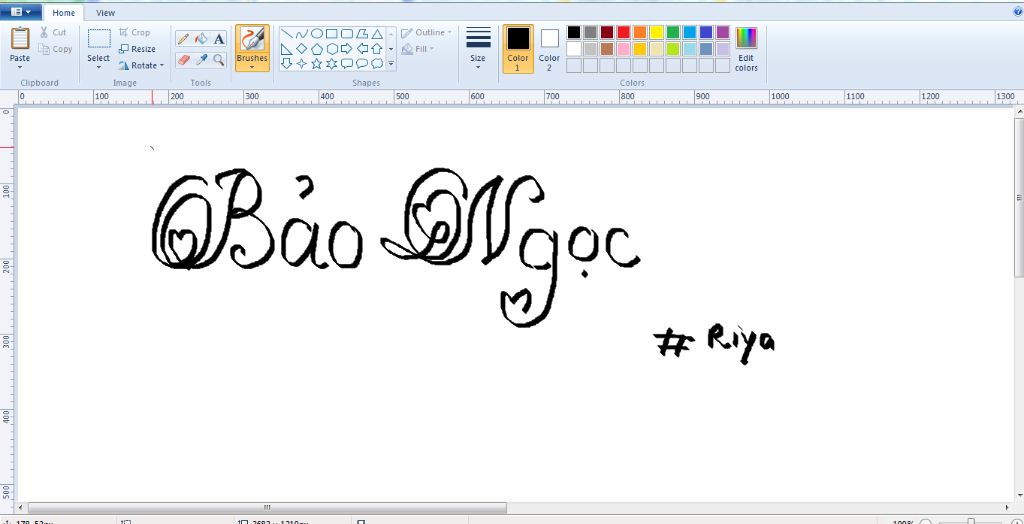Choose the Curve shape
The width and height of the screenshot is (1024, 524).
[301, 33]
